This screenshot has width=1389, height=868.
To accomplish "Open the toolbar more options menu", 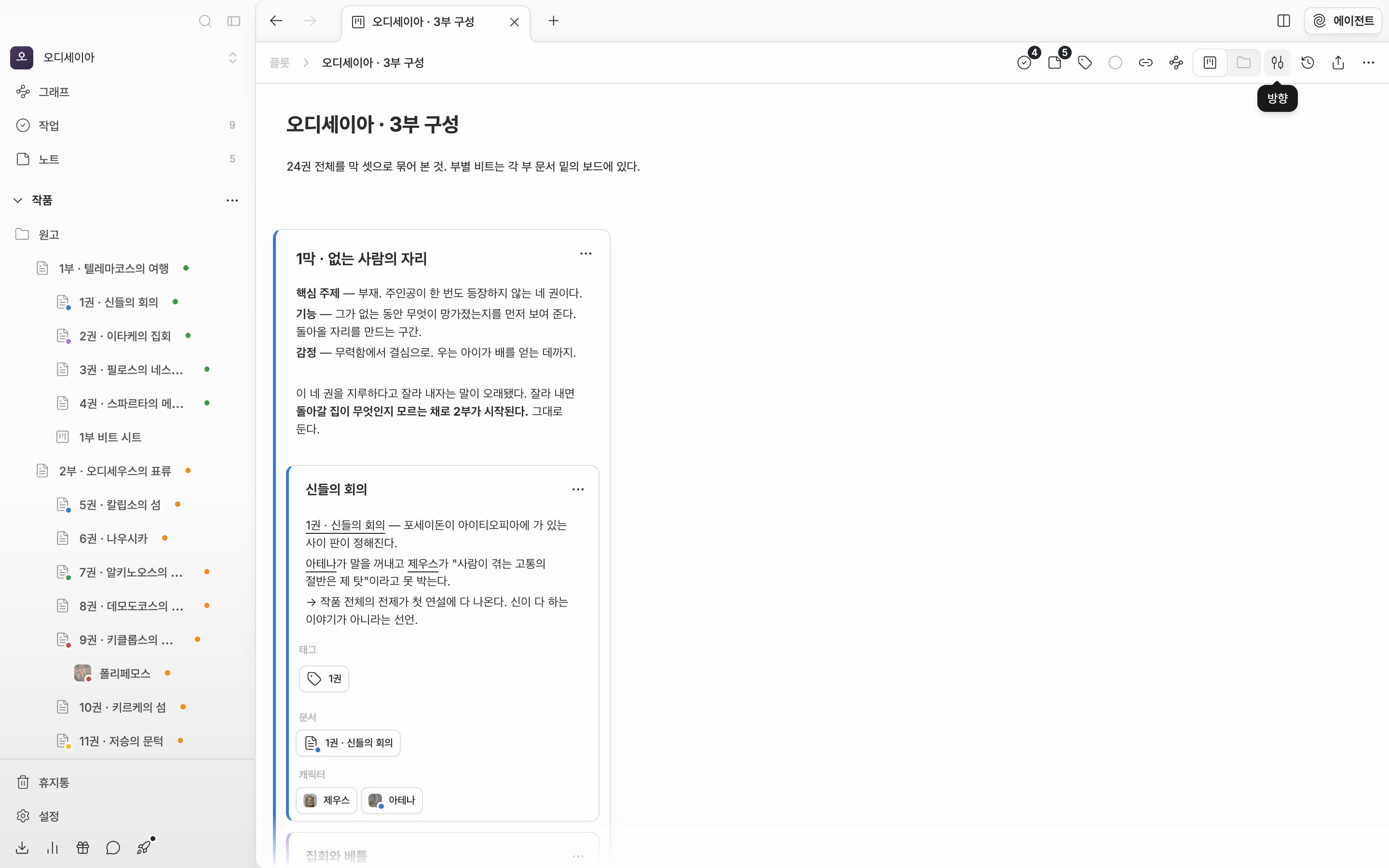I will click(1368, 63).
